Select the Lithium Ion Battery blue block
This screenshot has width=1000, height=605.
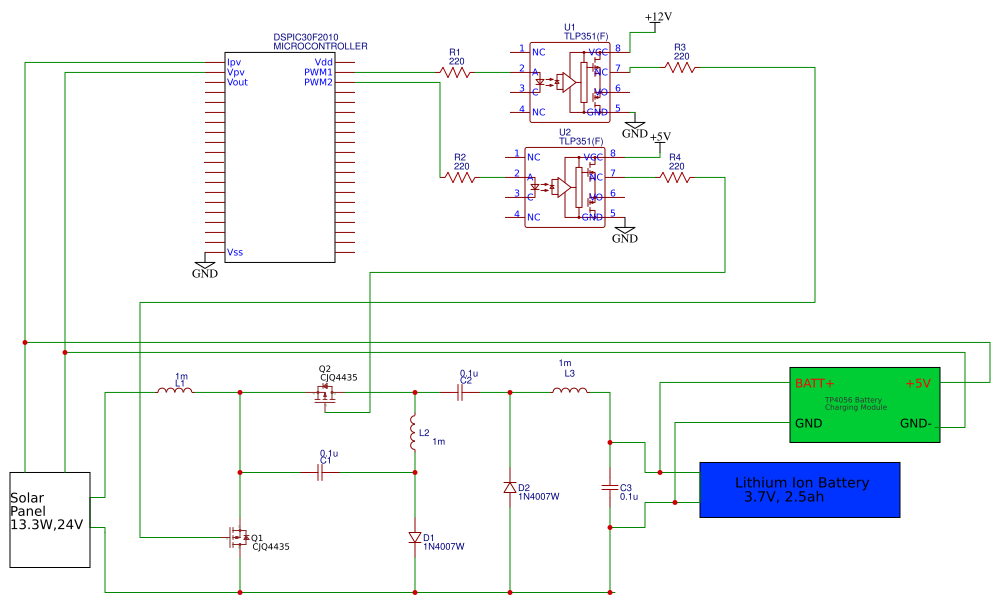click(799, 489)
